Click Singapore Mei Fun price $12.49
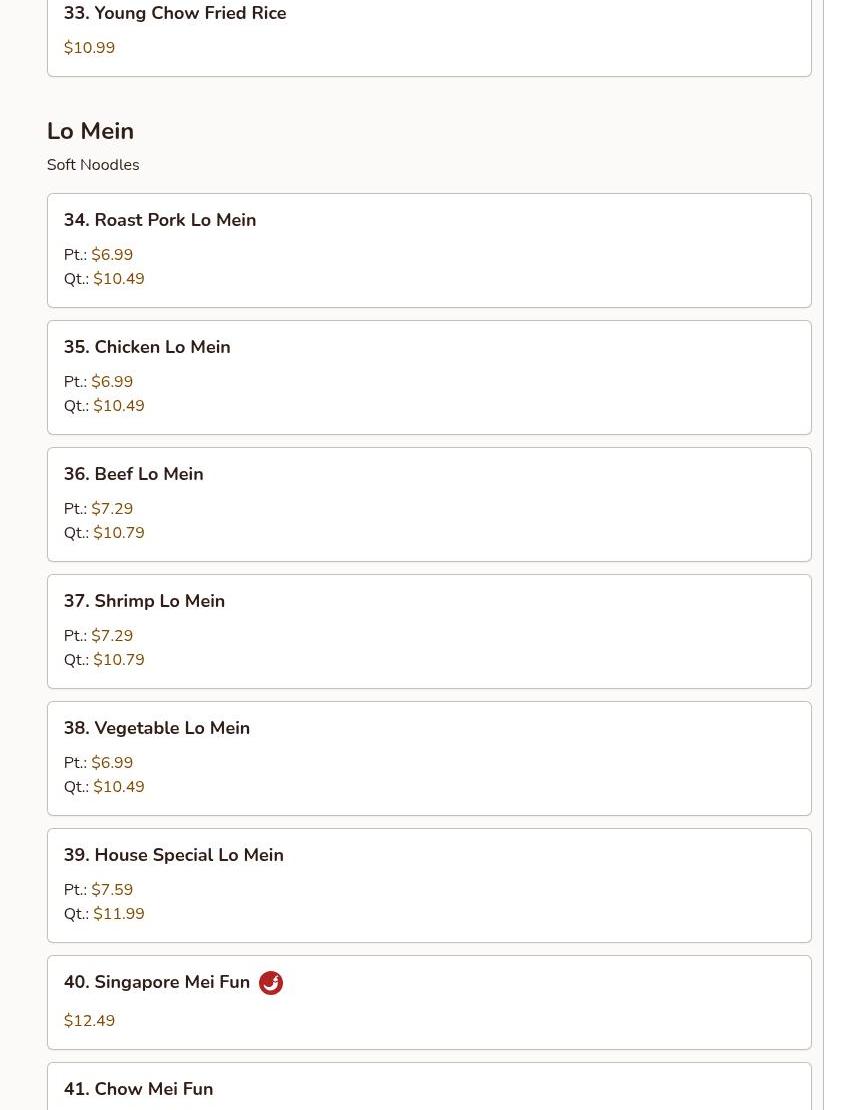Image resolution: width=844 pixels, height=1110 pixels. coord(89,1021)
